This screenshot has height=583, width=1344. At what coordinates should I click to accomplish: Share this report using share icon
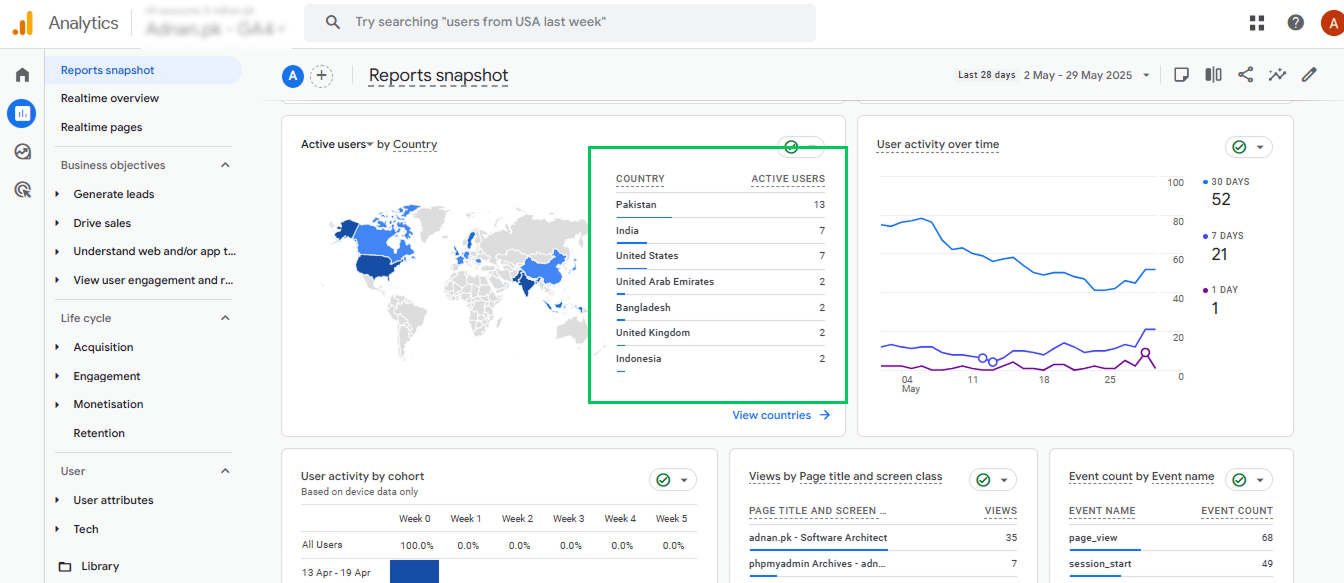click(x=1245, y=75)
